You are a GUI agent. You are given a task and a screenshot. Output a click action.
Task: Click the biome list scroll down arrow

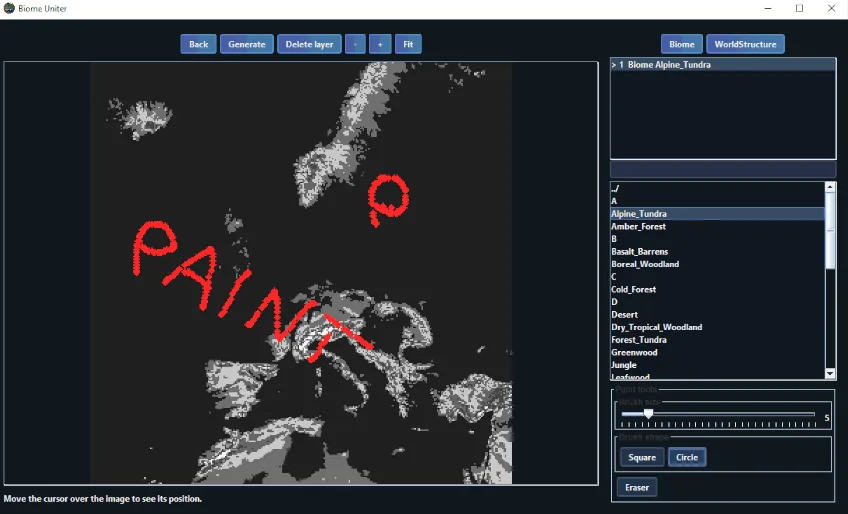(x=830, y=373)
